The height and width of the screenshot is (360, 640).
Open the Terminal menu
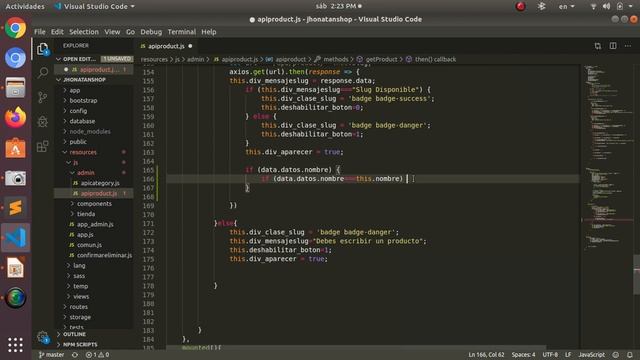click(x=182, y=32)
